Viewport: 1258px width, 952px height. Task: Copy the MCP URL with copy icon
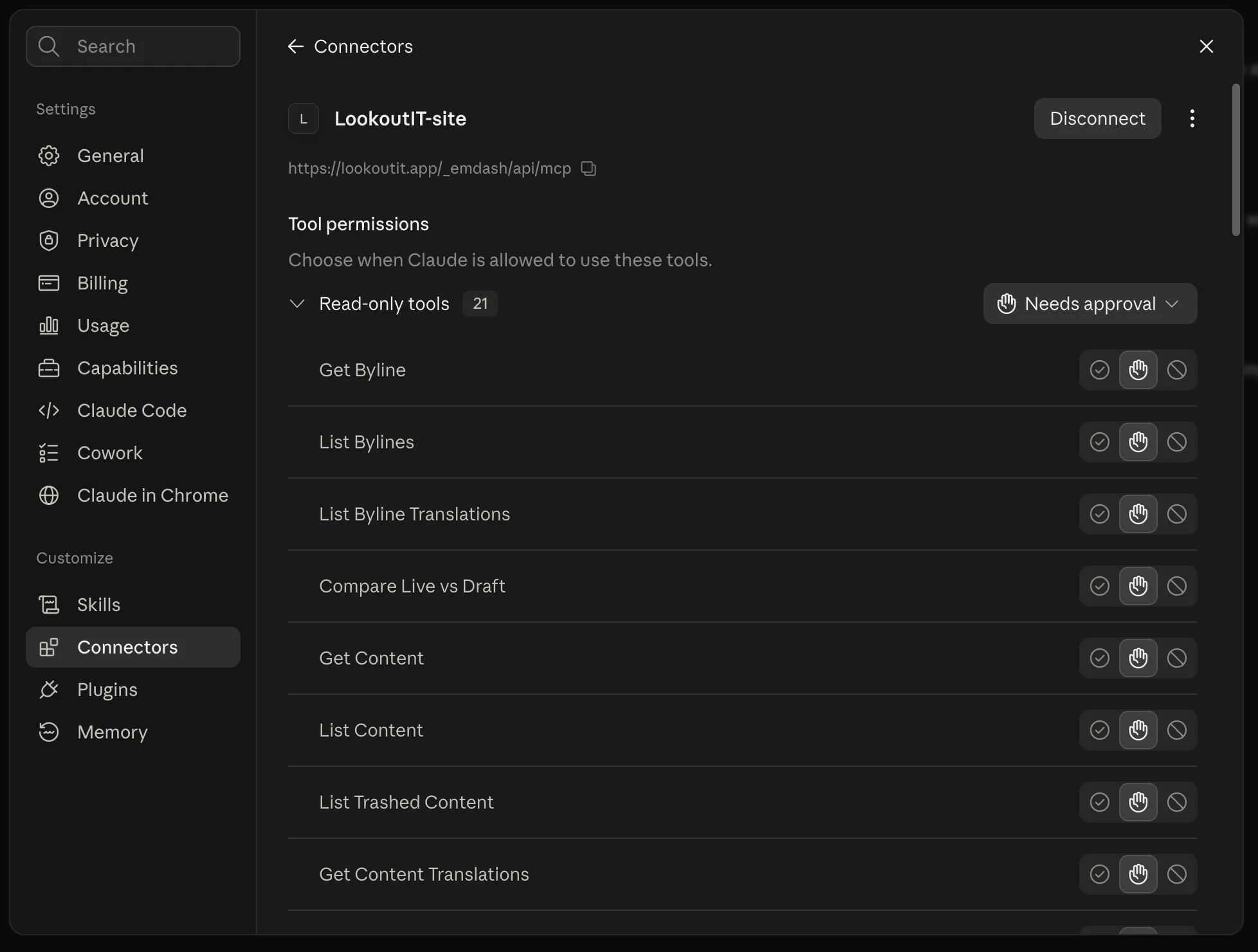588,169
